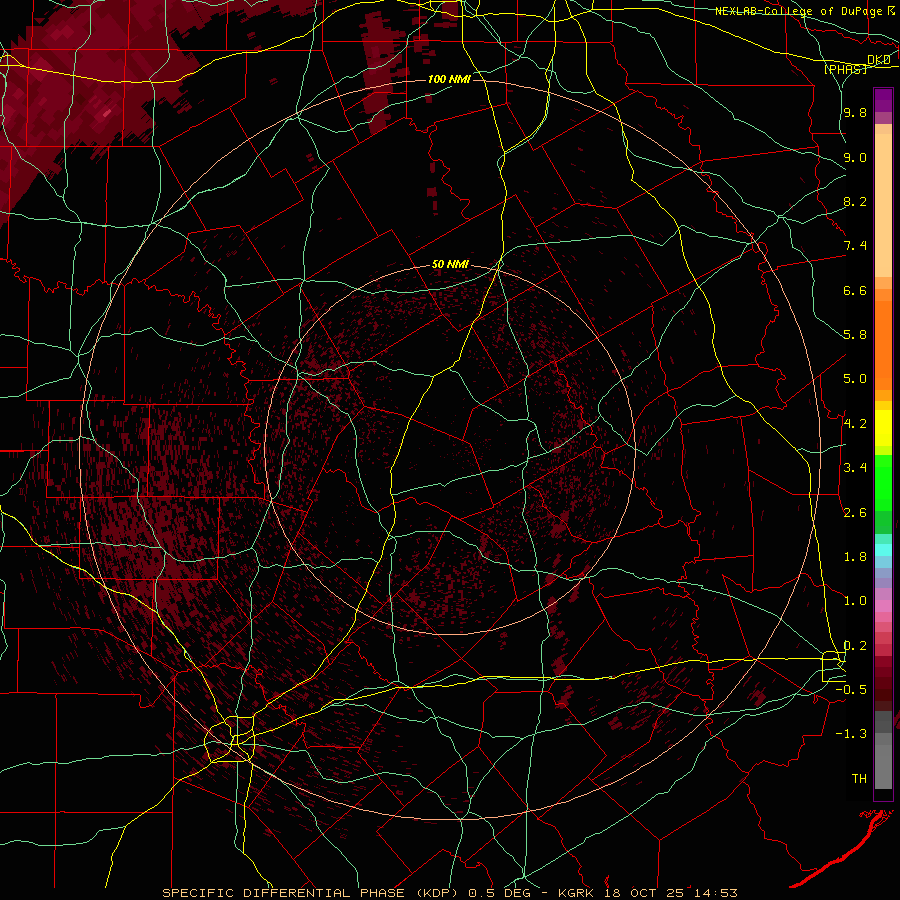
Task: Select the -1.3 scale value
Action: [851, 734]
